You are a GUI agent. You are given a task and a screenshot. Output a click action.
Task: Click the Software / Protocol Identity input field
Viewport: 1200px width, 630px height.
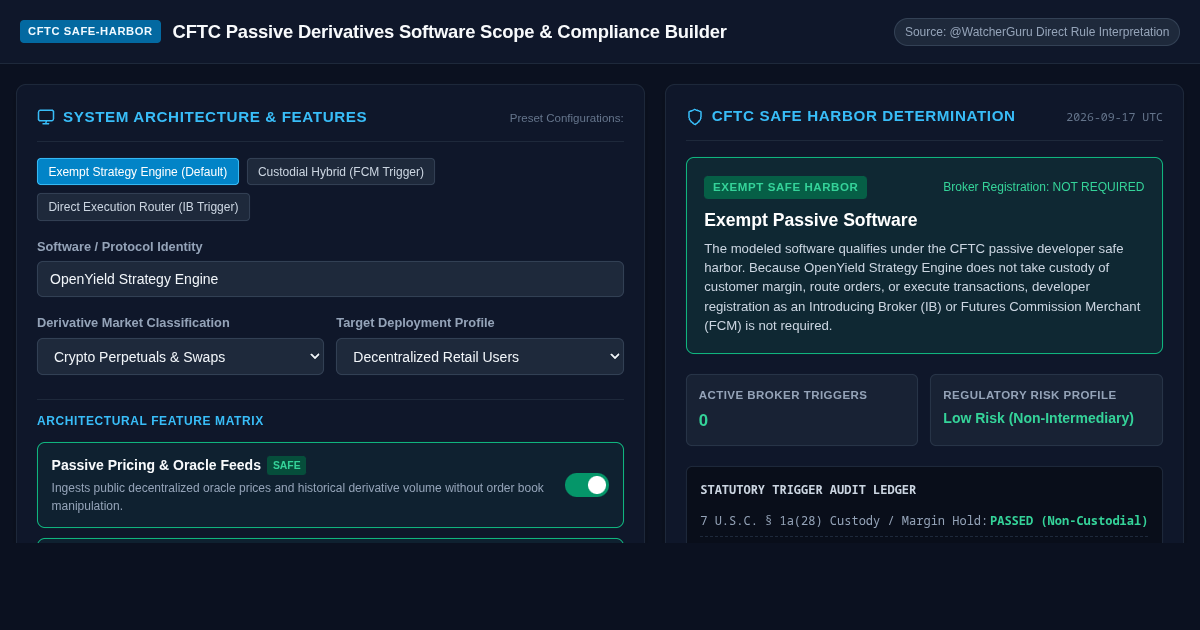pyautogui.click(x=330, y=279)
